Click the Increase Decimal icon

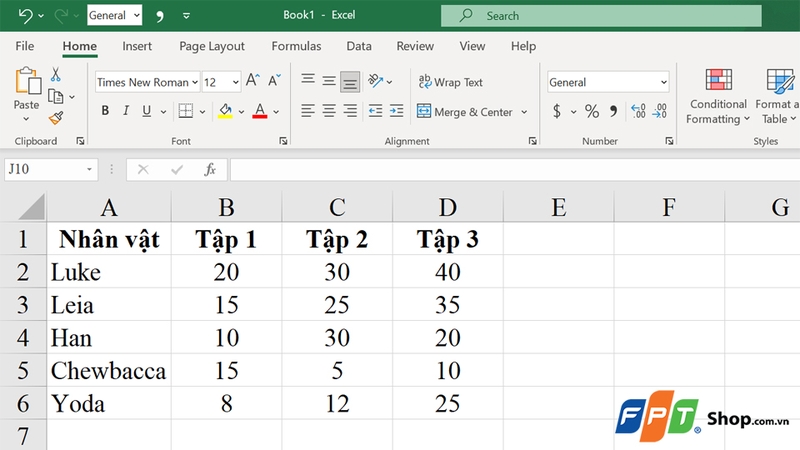click(638, 111)
